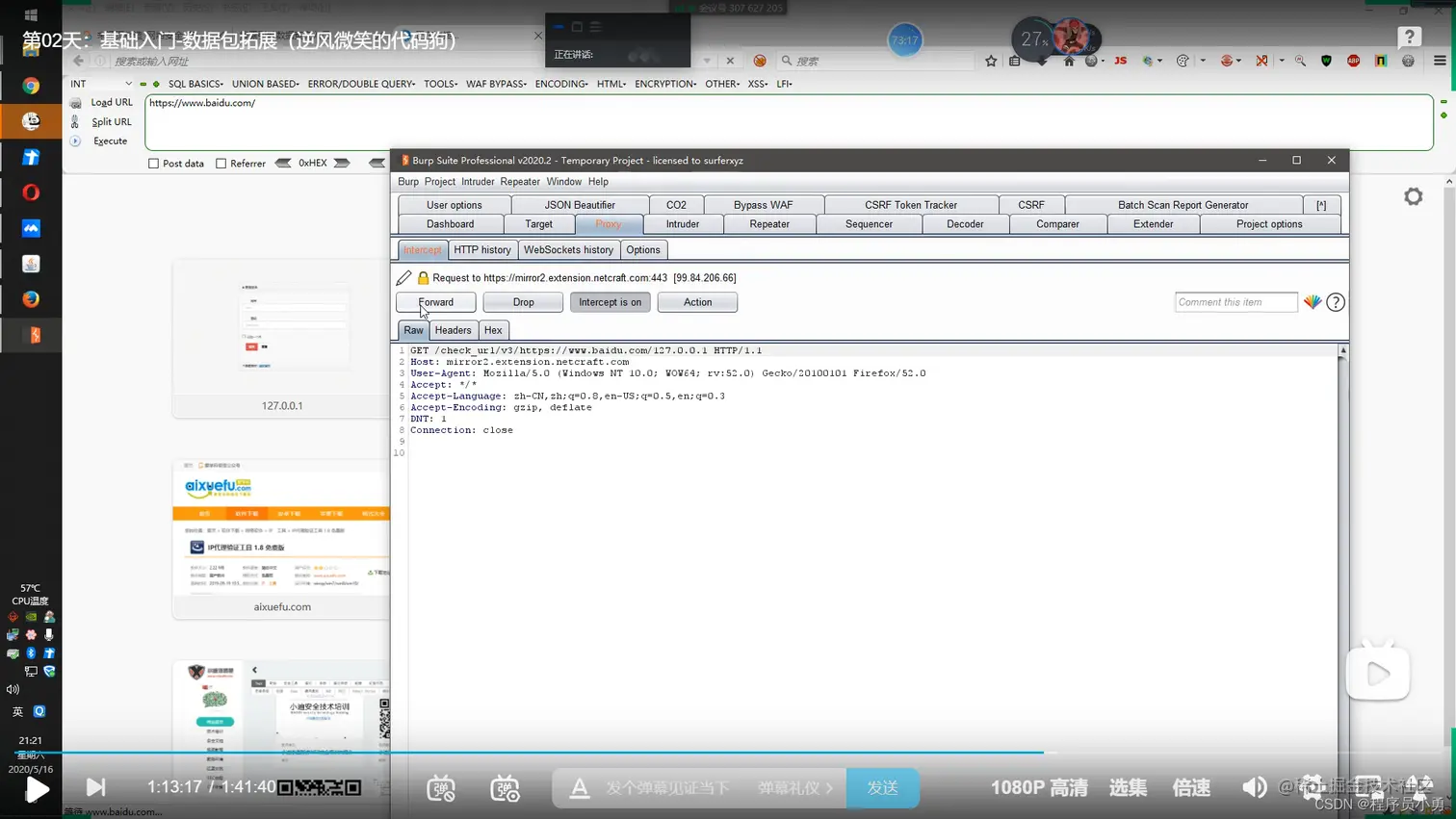The width and height of the screenshot is (1456, 819).
Task: Click the HackBar URL text area
Action: [x=789, y=122]
